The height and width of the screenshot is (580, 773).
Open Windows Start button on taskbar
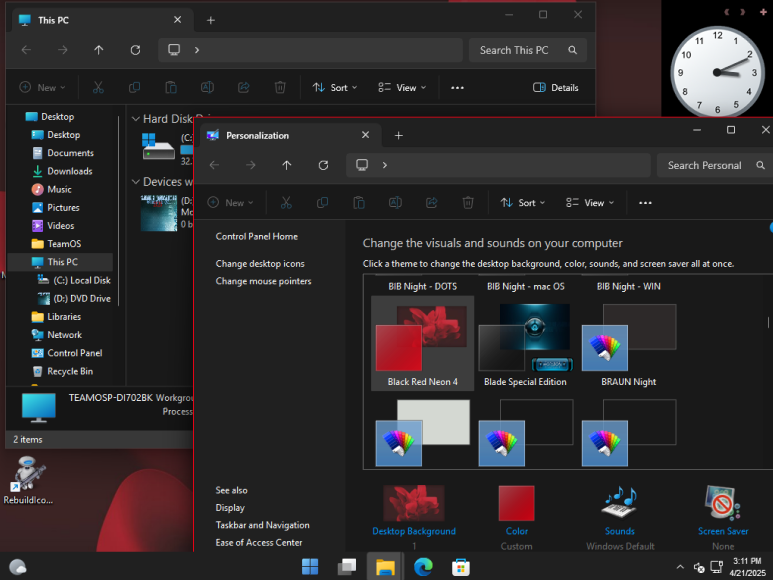click(310, 567)
